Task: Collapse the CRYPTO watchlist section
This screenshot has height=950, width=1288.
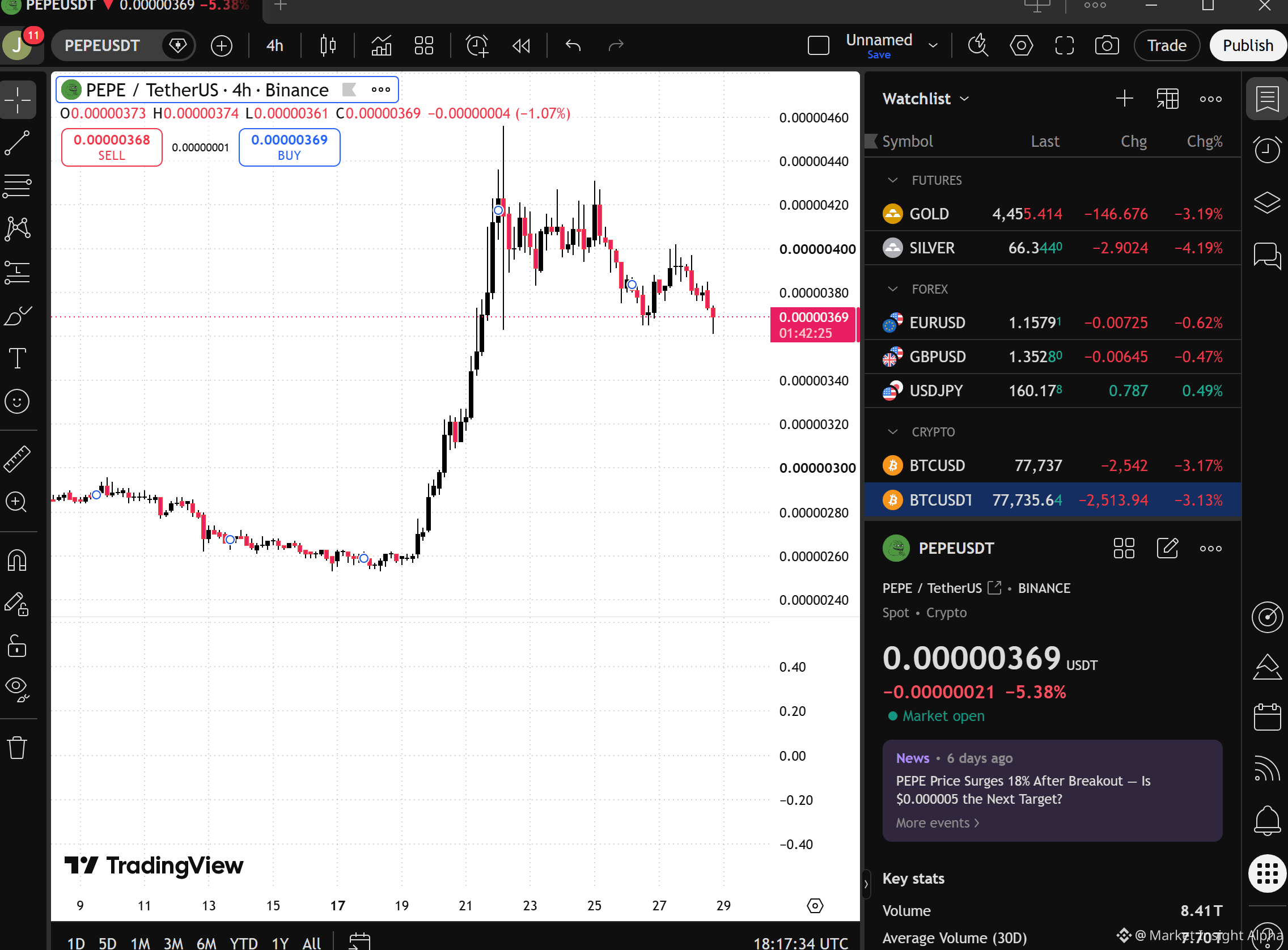Action: (x=892, y=432)
